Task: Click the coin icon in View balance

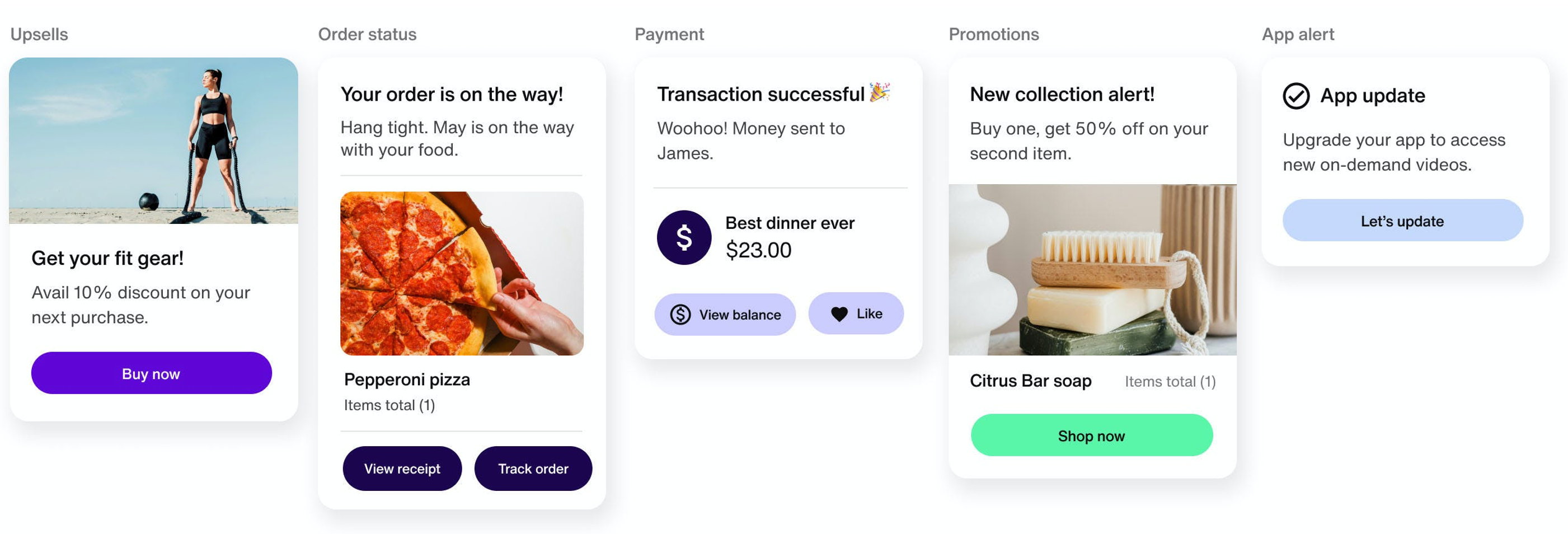Action: point(680,314)
